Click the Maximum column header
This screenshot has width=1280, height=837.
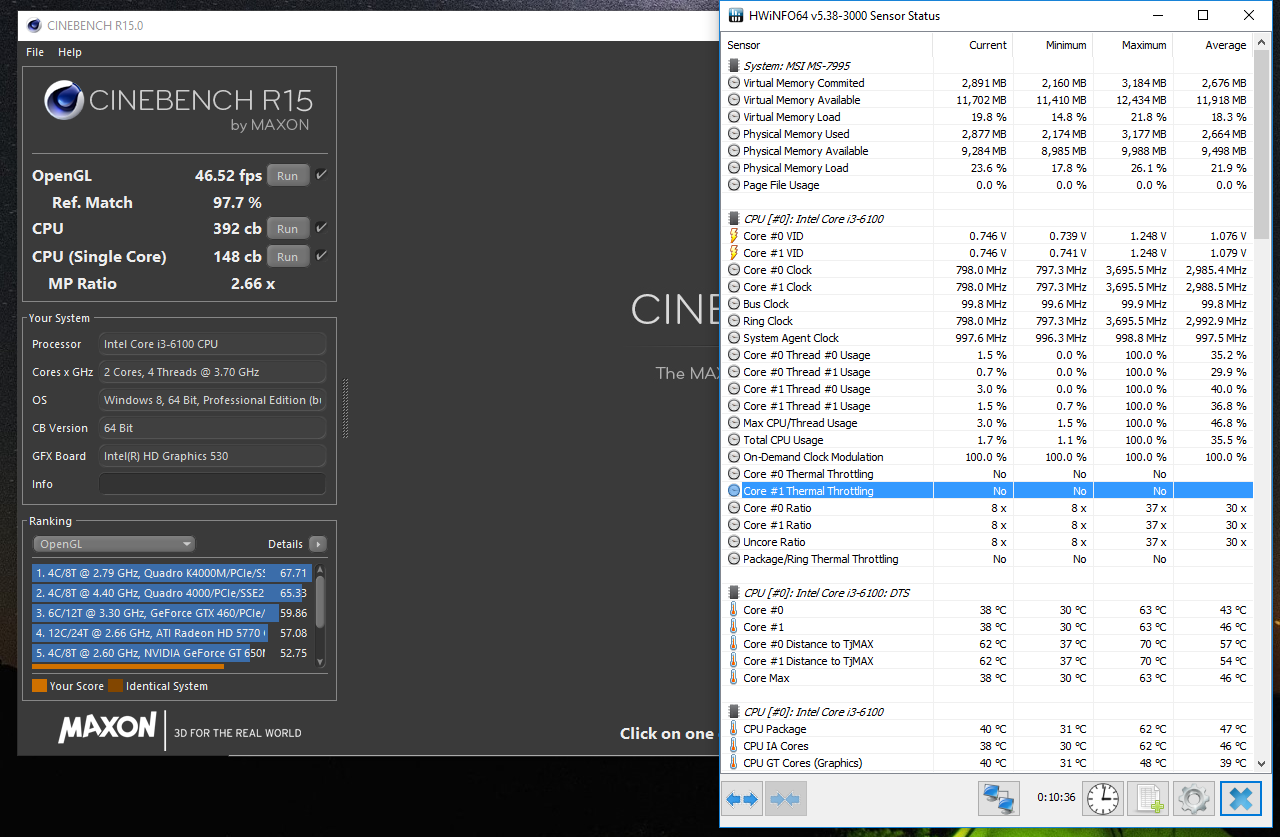point(1132,45)
